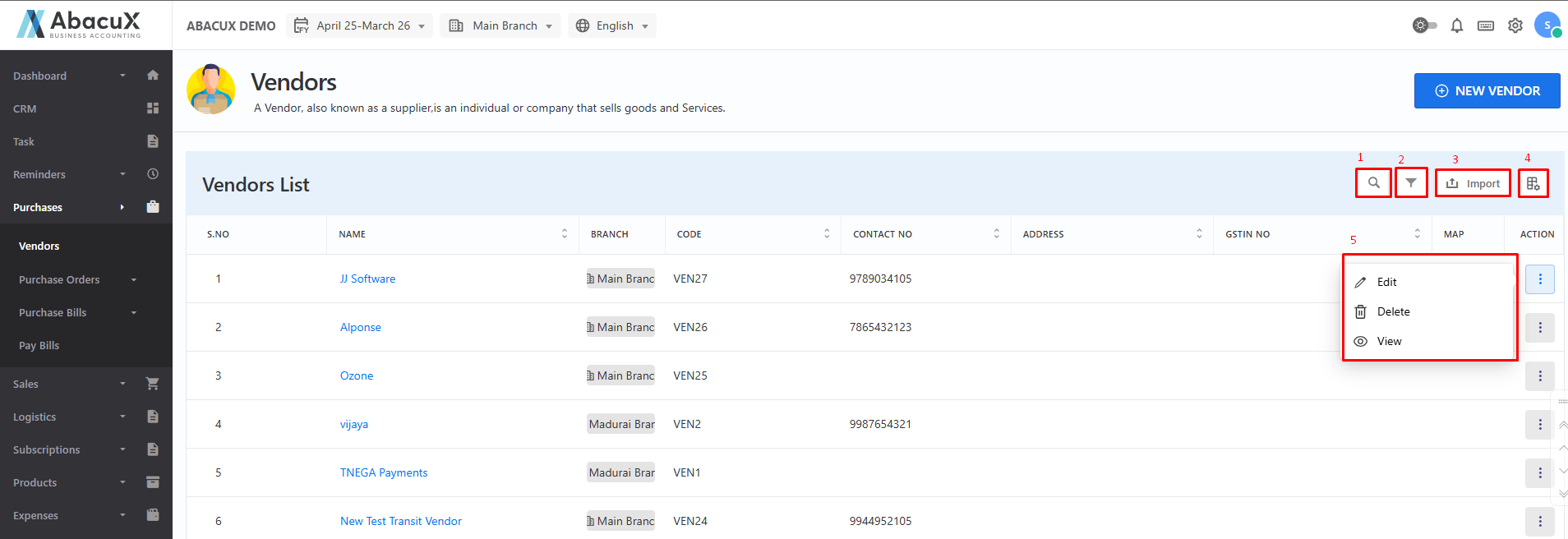
Task: Click the user profile avatar
Action: [1547, 25]
